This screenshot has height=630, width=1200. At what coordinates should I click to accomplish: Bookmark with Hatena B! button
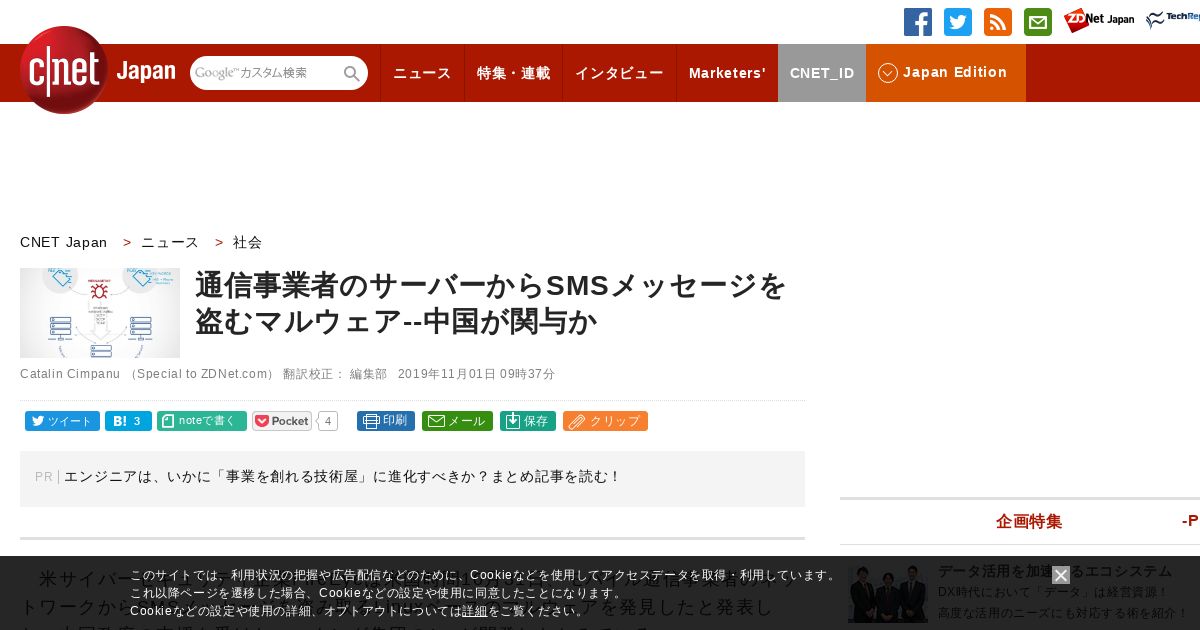[x=128, y=421]
